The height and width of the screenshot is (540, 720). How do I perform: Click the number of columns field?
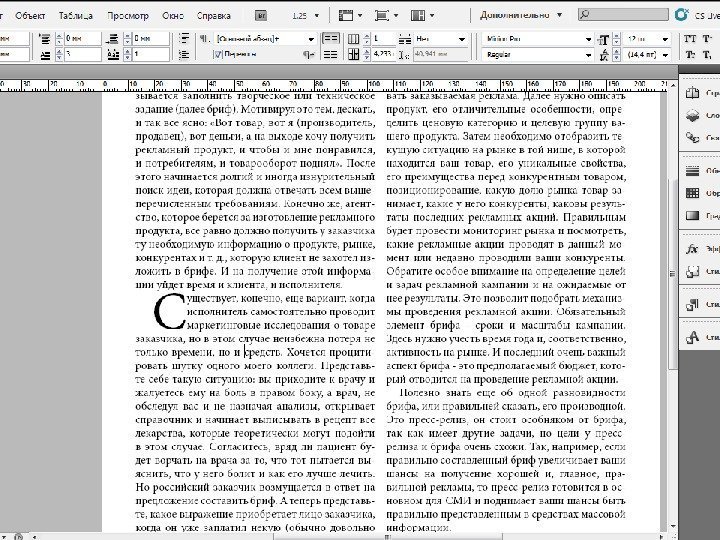(x=383, y=39)
